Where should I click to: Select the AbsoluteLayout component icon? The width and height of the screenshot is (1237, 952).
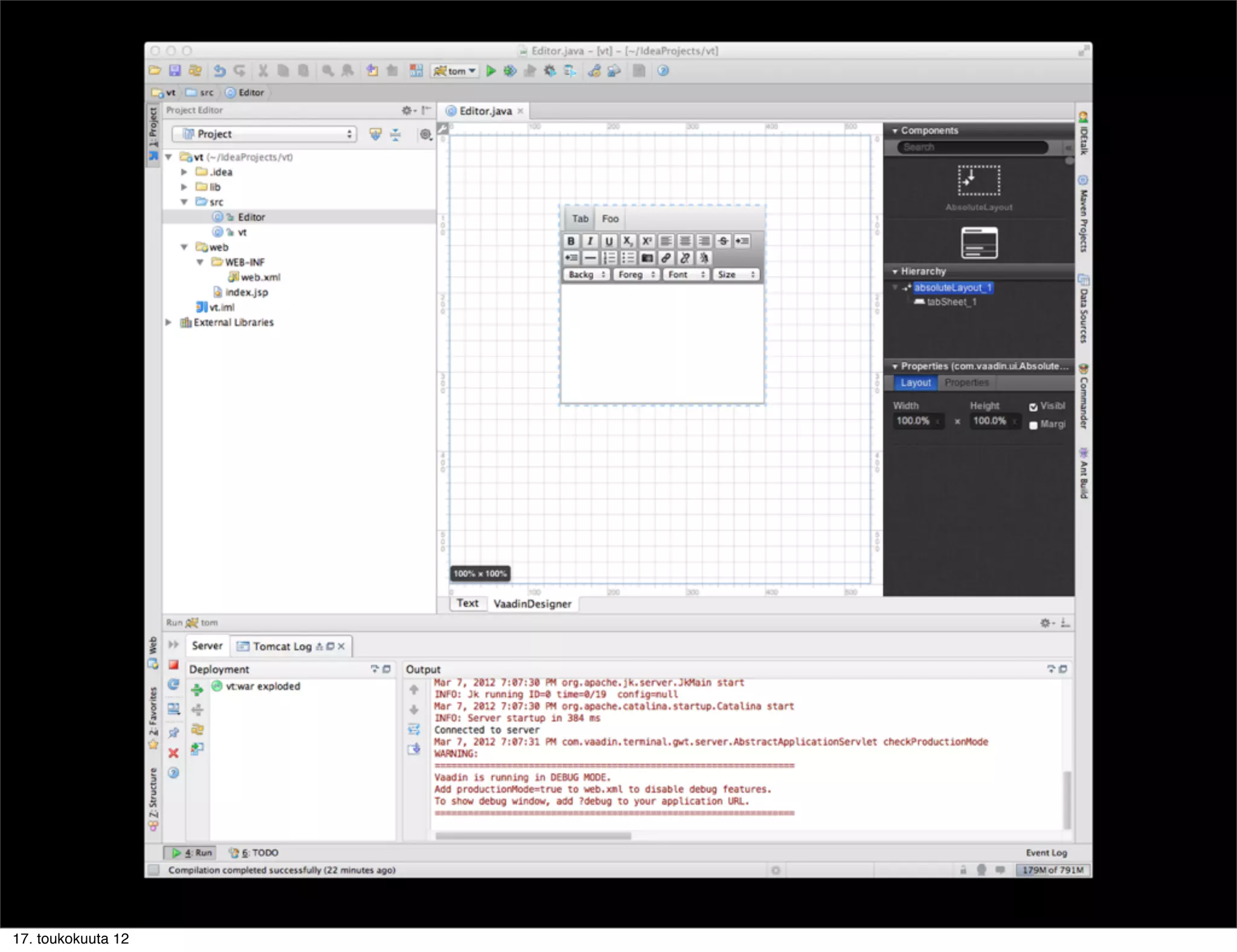tap(978, 181)
